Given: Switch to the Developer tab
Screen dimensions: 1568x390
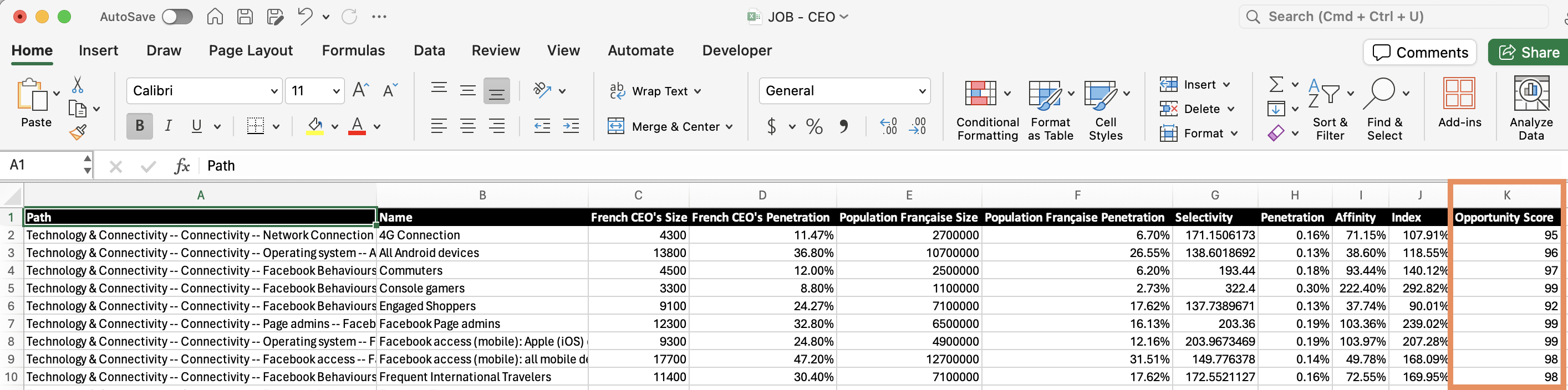Looking at the screenshot, I should pos(737,50).
